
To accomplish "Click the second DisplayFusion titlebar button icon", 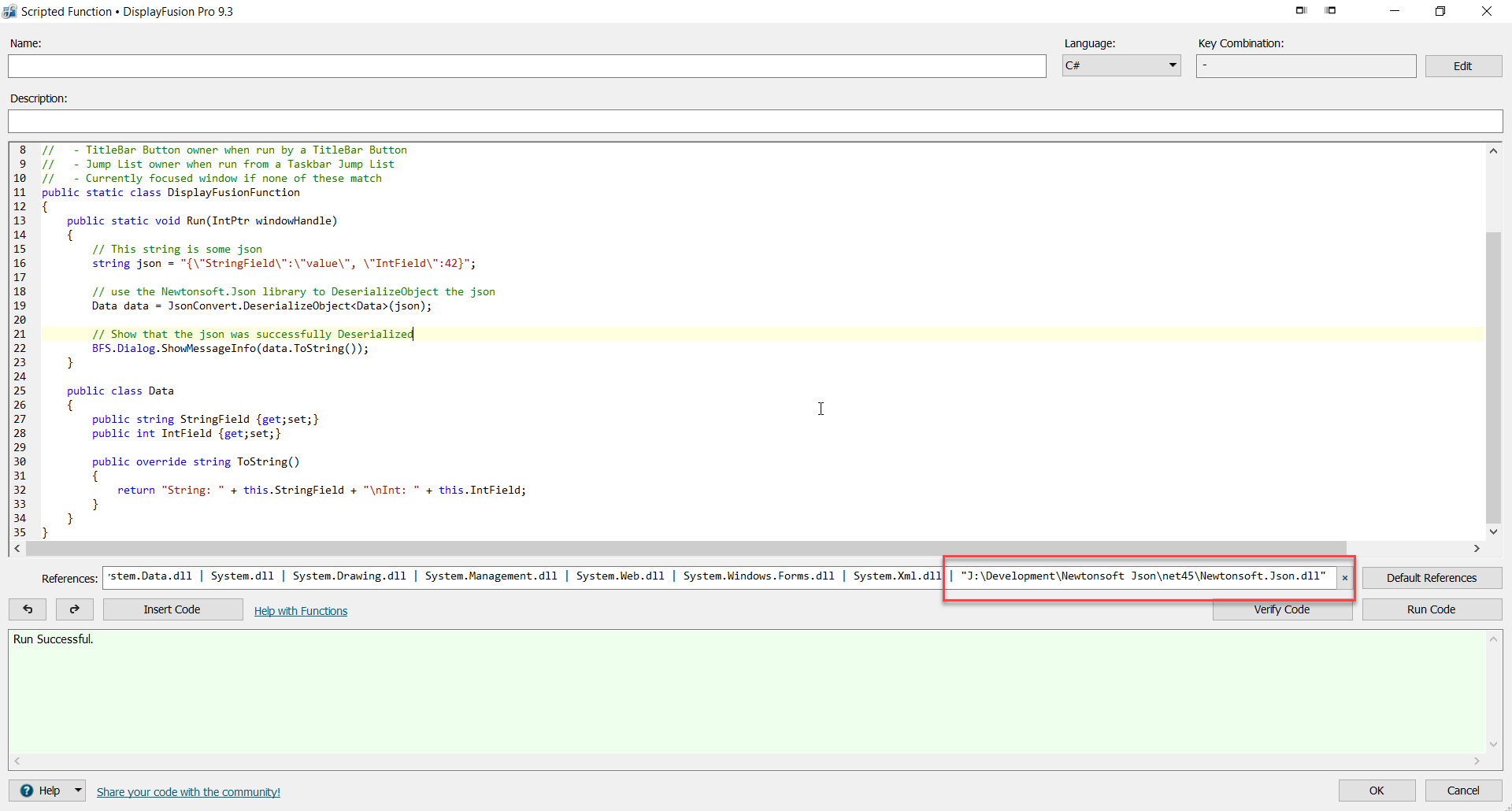I will (x=1330, y=11).
